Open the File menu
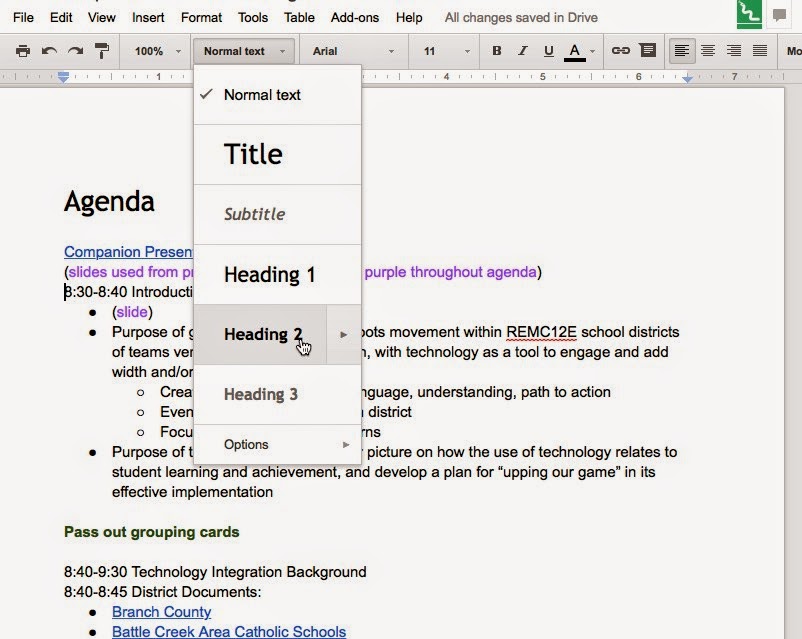802x639 pixels. [x=24, y=17]
